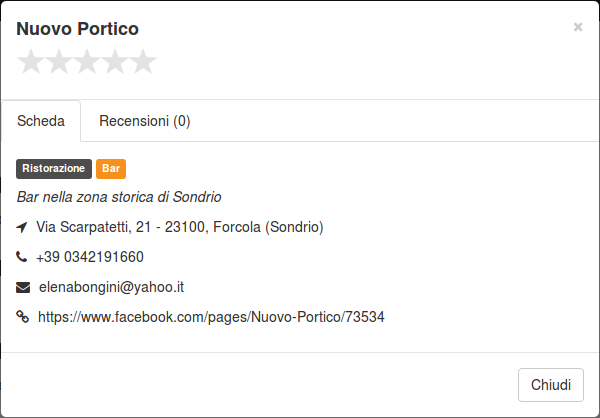The width and height of the screenshot is (600, 418).
Task: Open the Recensioni (0) tab
Action: point(145,121)
